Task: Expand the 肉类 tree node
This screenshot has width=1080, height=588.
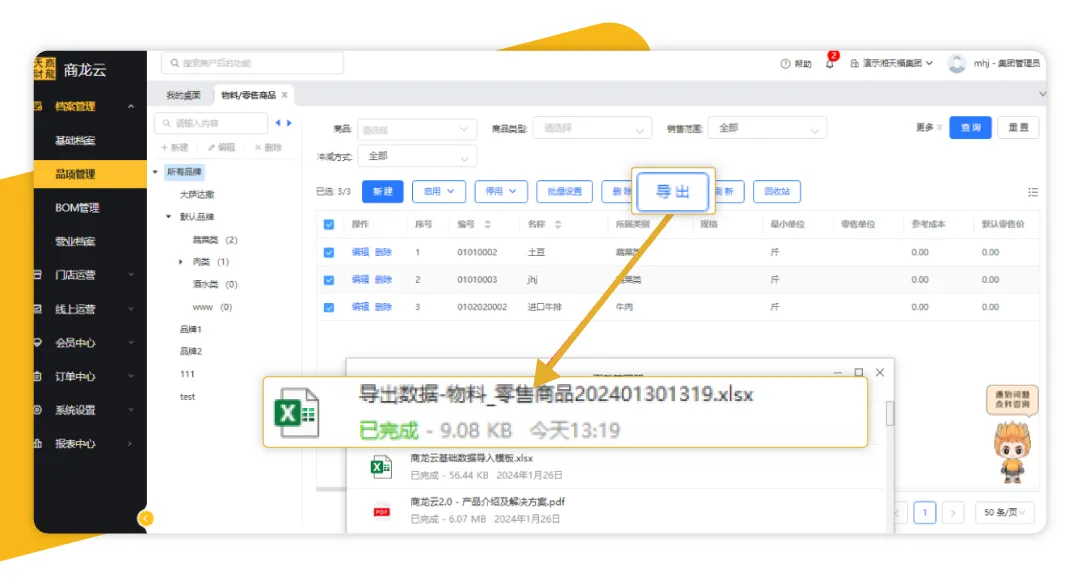Action: (180, 262)
